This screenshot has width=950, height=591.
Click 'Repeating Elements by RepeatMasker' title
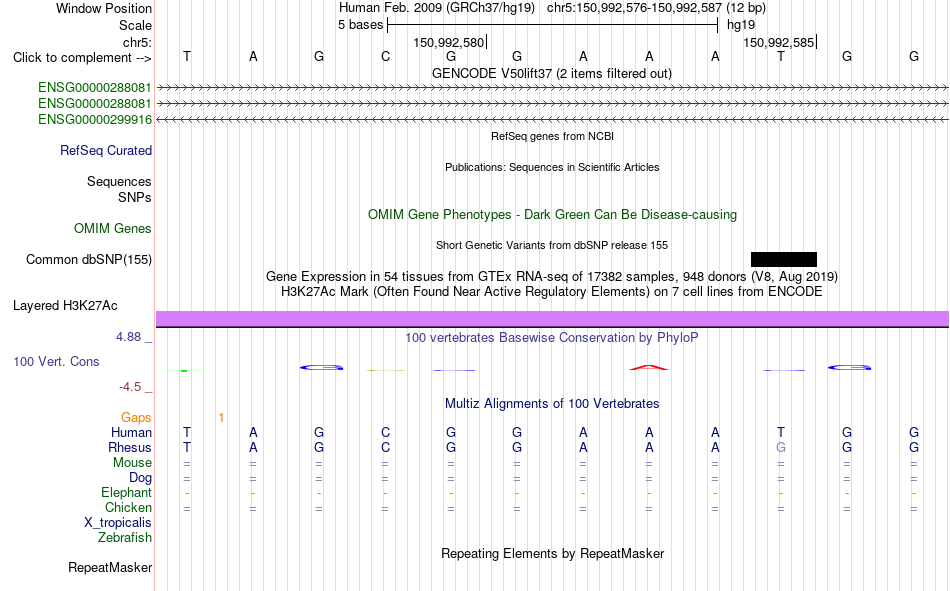552,553
